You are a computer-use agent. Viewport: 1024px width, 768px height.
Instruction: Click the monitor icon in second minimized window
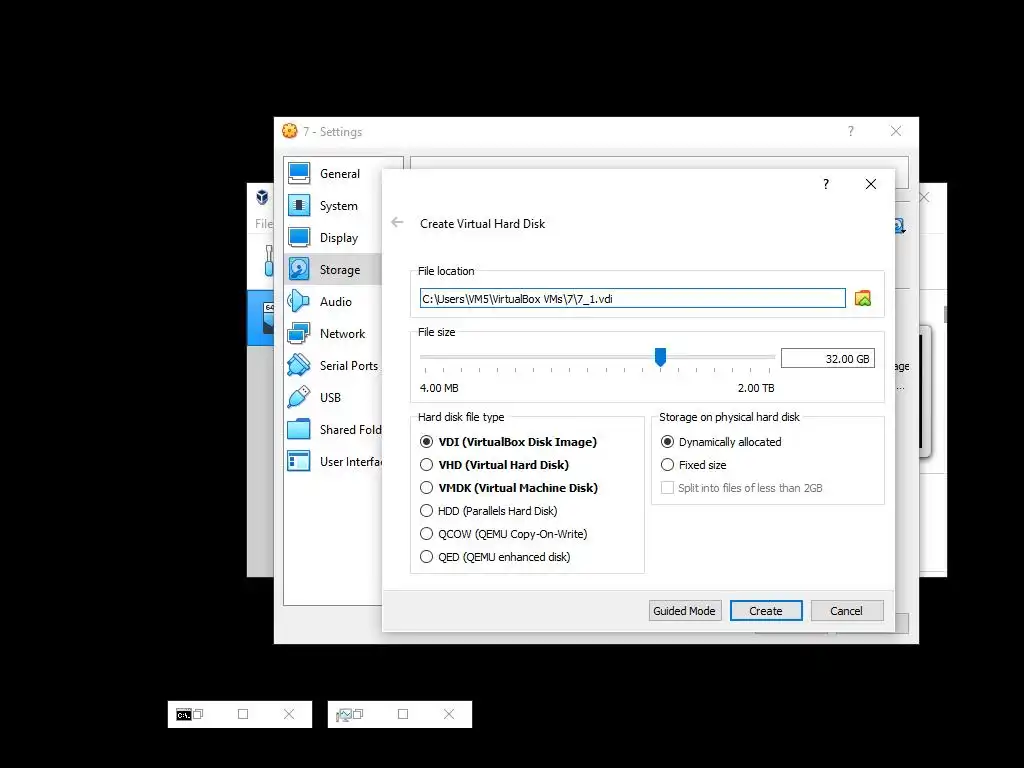coord(344,715)
